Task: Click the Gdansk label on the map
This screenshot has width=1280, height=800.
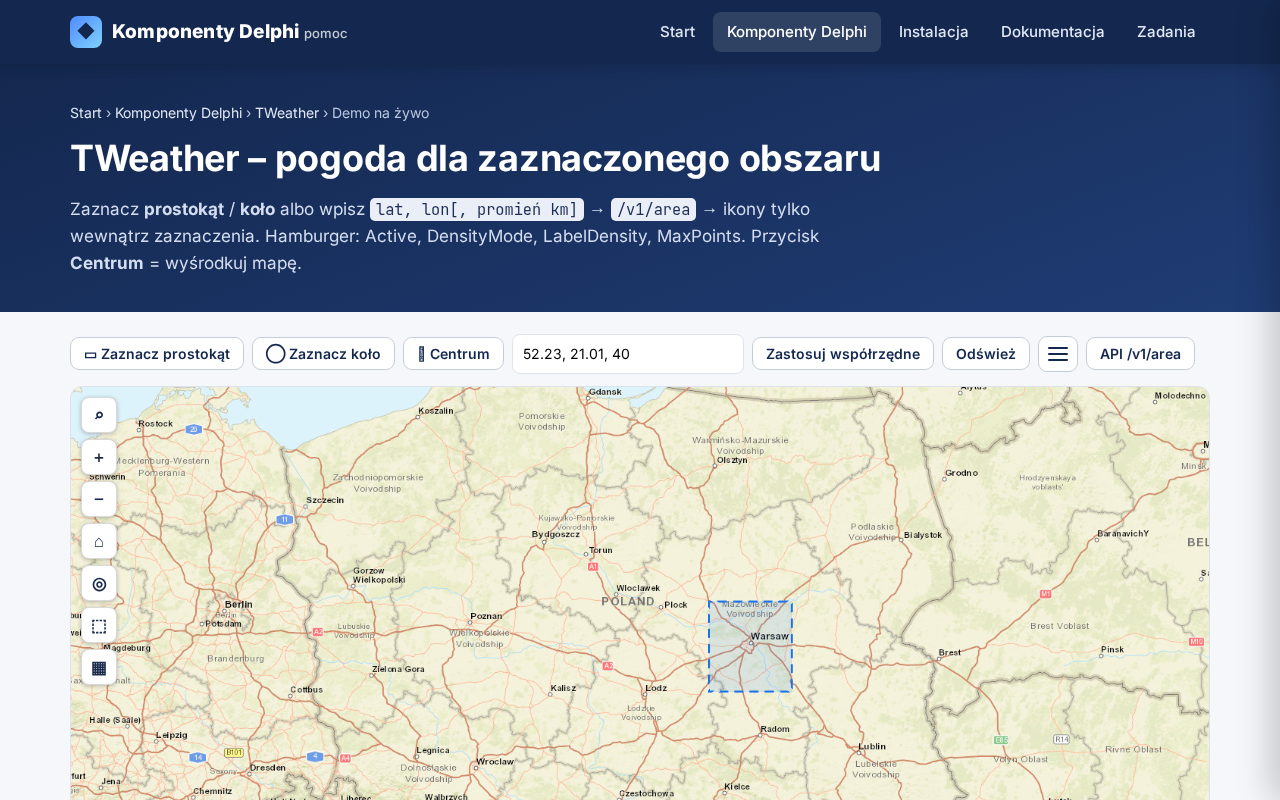Action: pyautogui.click(x=605, y=391)
